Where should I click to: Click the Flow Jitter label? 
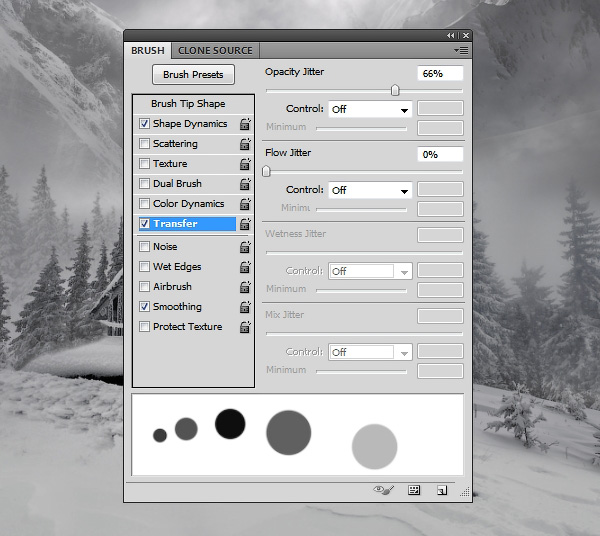[288, 153]
